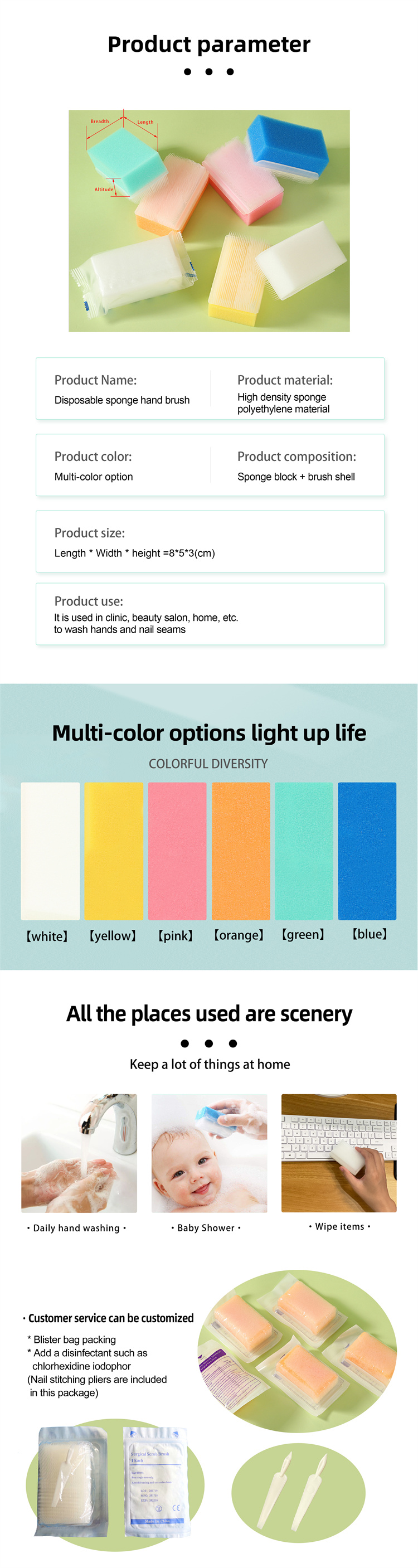Viewport: 418px width, 1568px height.
Task: Open the Daily hand washing photo
Action: click(x=79, y=1153)
